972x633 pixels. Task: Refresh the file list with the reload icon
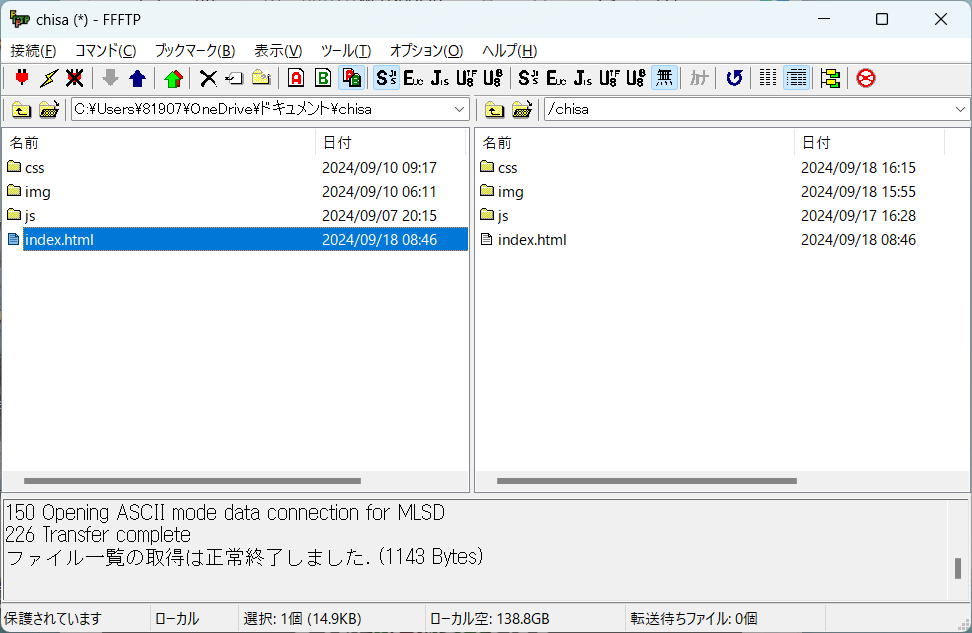click(734, 78)
